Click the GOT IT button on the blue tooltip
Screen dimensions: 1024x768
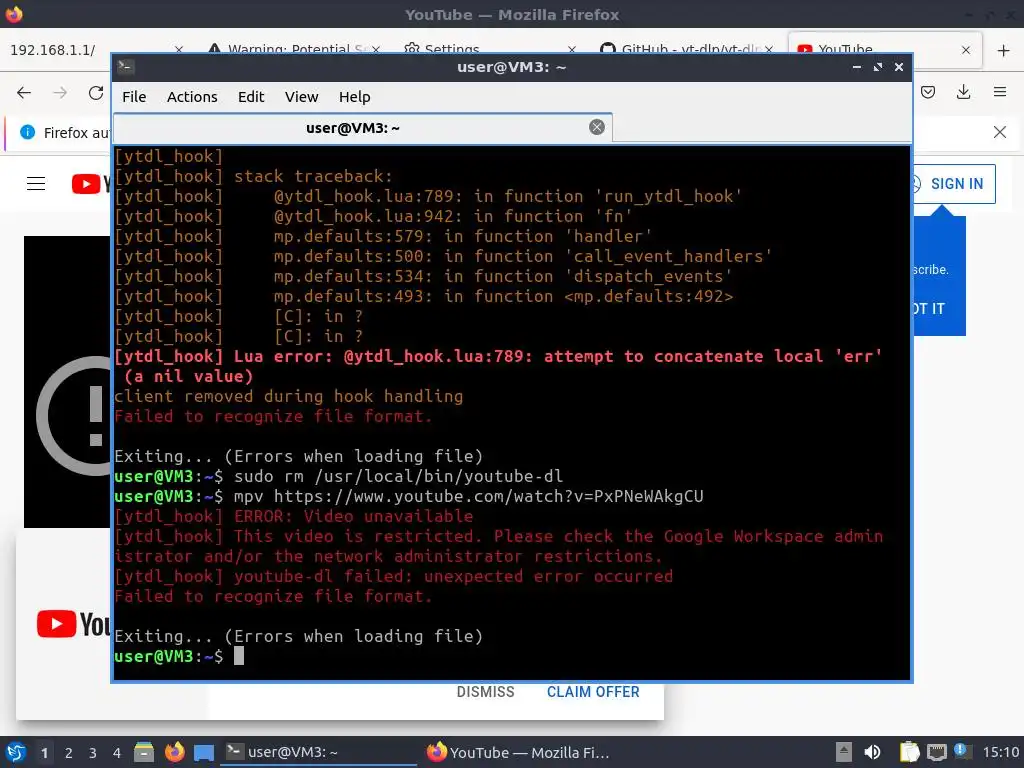928,309
